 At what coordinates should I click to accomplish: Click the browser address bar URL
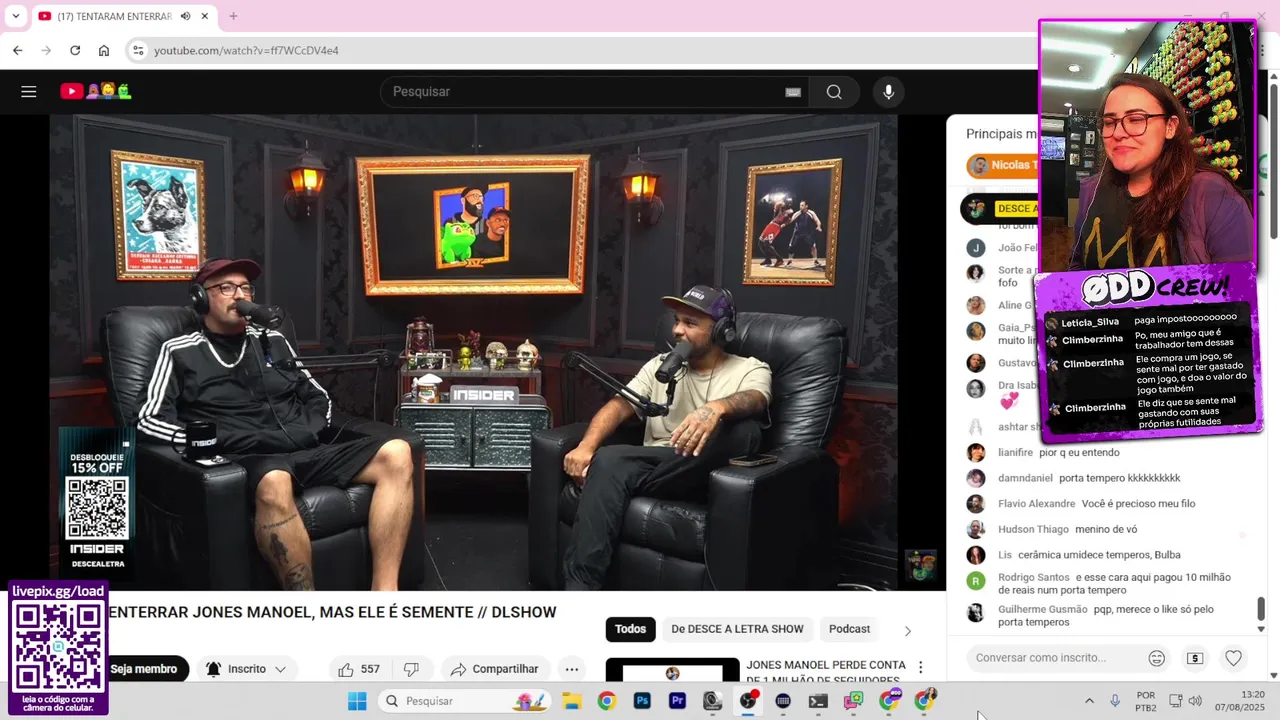(x=246, y=50)
